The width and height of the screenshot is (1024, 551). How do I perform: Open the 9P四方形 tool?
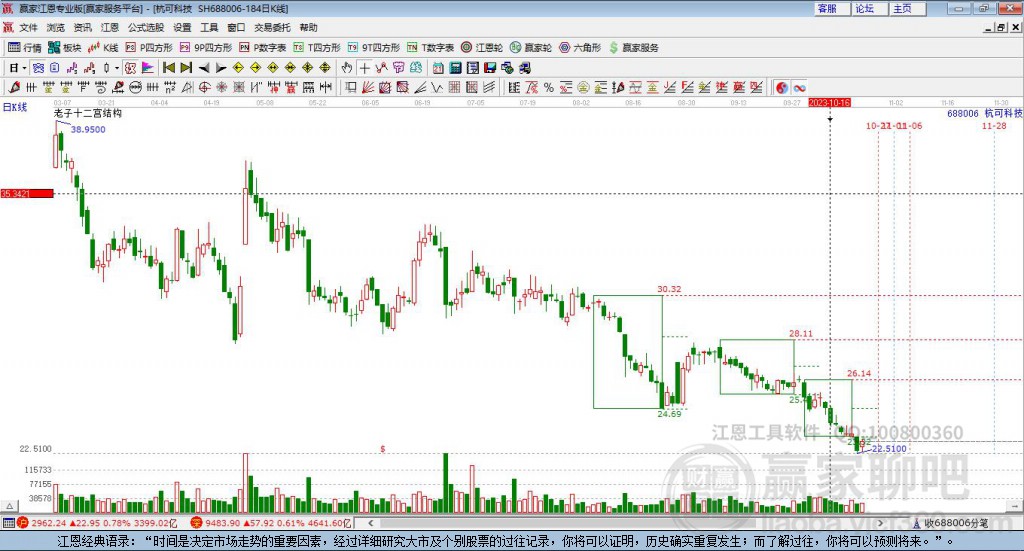pos(206,48)
